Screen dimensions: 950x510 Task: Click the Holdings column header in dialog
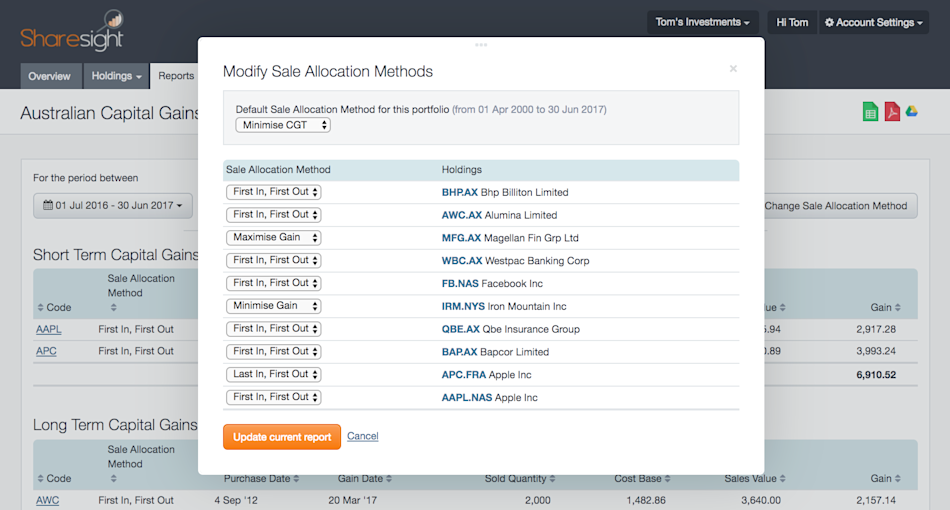tap(462, 170)
